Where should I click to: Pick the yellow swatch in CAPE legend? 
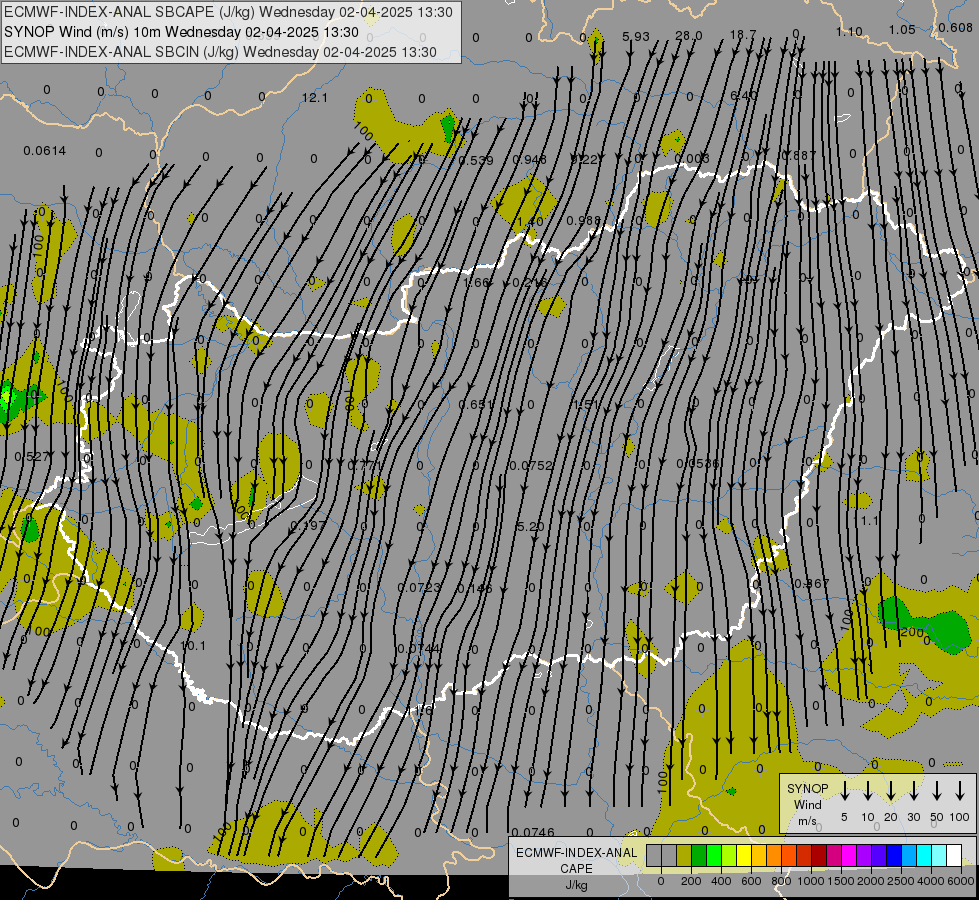coord(744,855)
